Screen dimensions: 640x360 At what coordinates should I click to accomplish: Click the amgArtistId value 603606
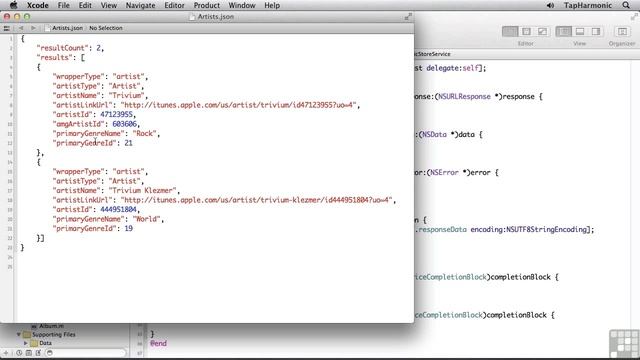pos(124,124)
